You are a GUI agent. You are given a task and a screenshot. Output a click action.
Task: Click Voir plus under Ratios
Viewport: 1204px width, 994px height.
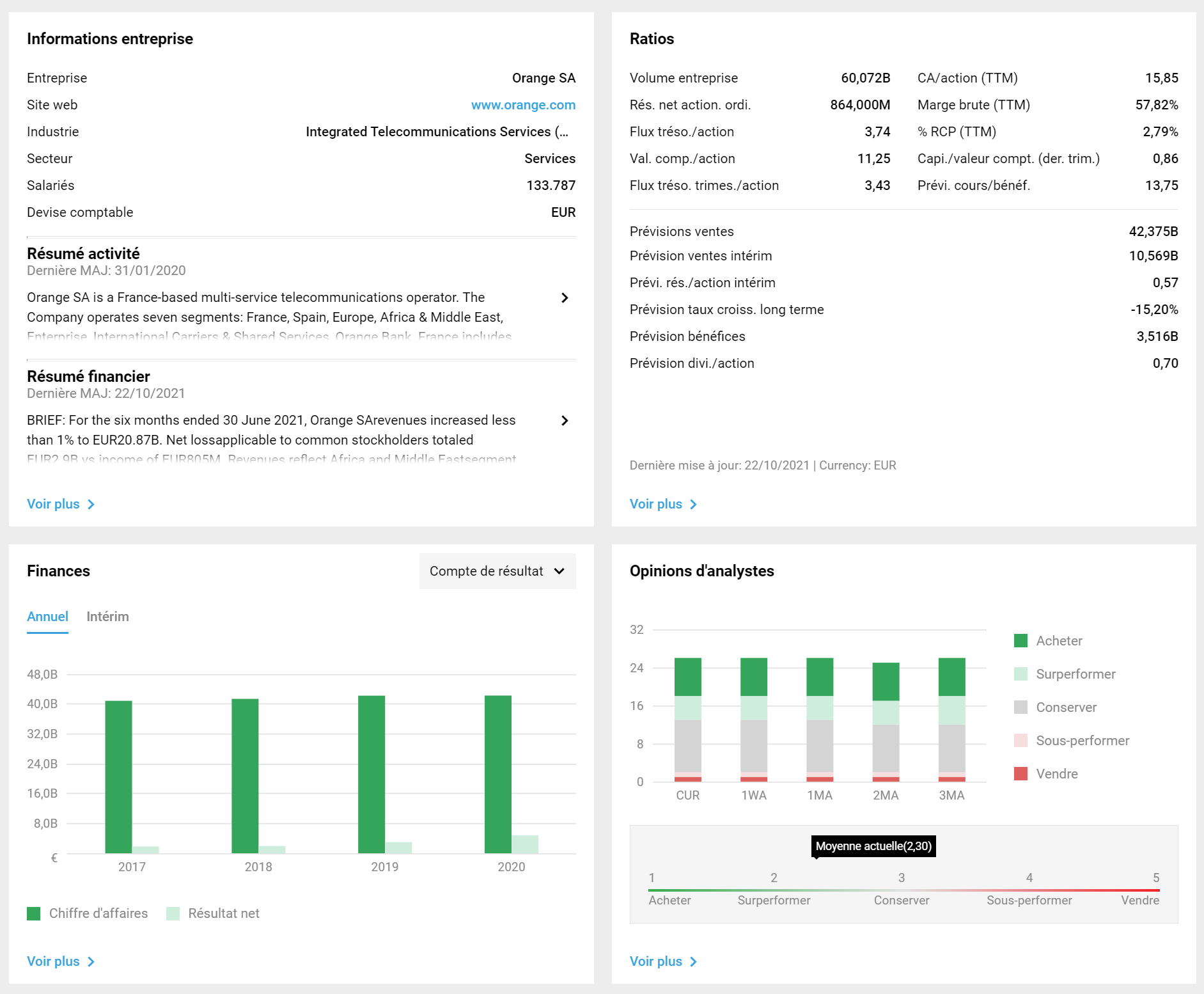(x=663, y=504)
